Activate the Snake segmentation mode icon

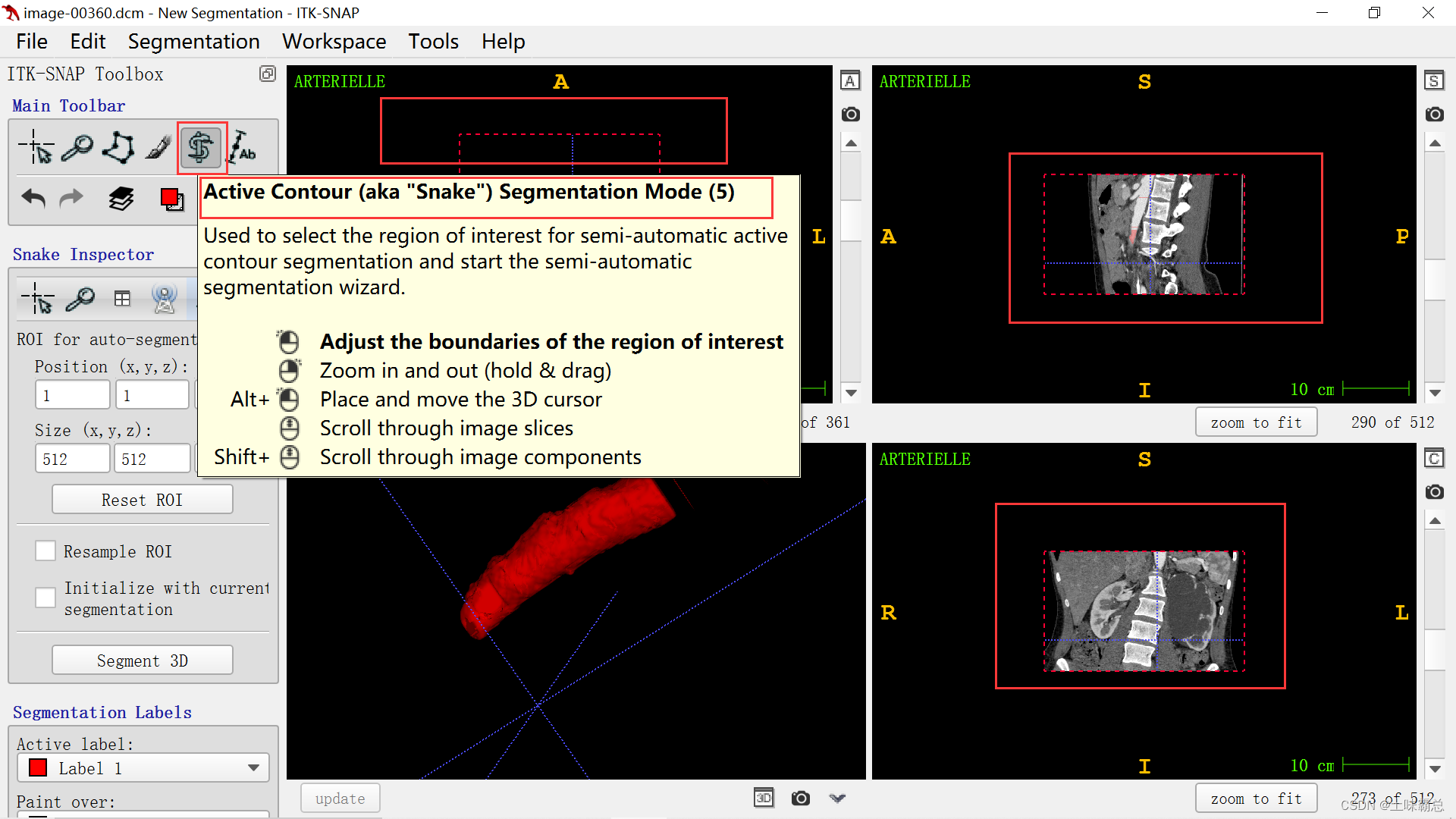coord(201,147)
